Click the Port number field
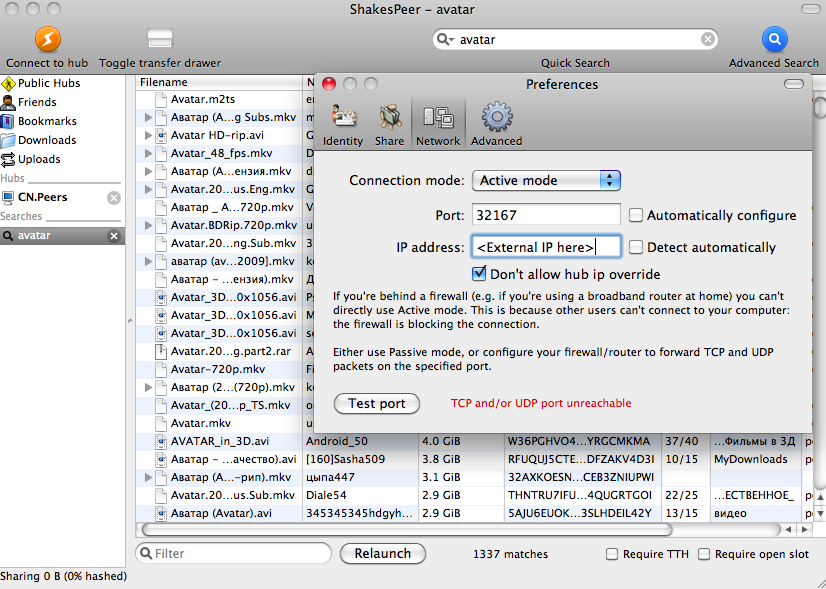 [546, 215]
